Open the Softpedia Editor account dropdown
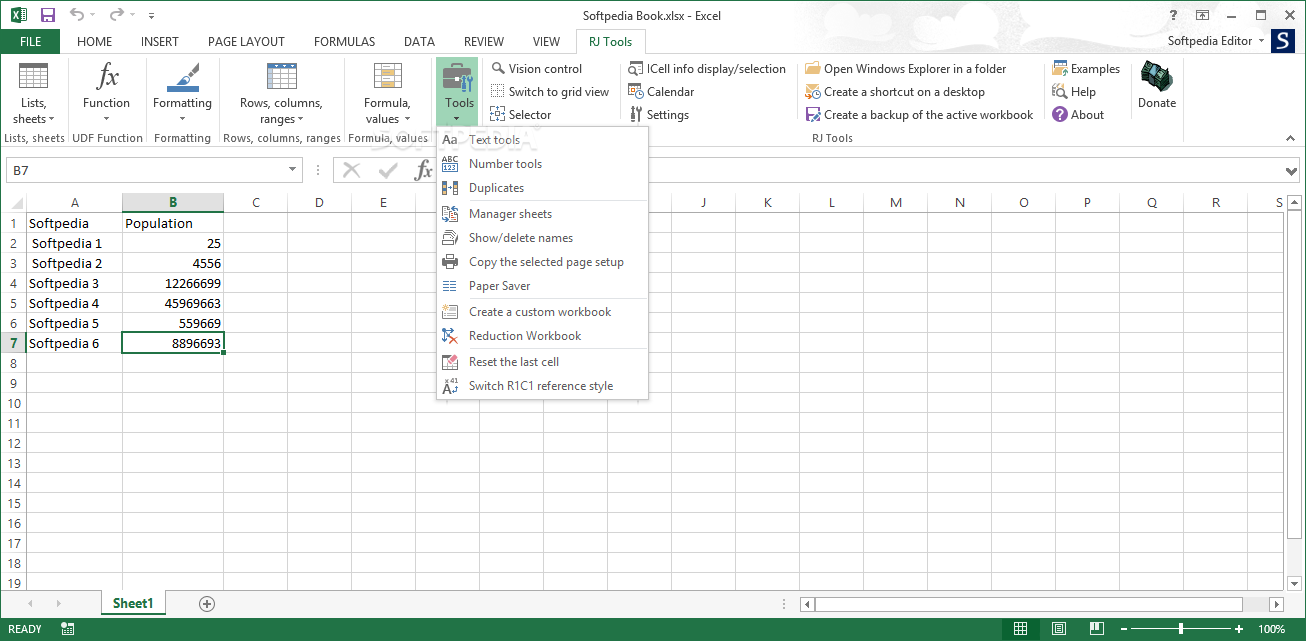This screenshot has height=641, width=1306. (x=1261, y=41)
